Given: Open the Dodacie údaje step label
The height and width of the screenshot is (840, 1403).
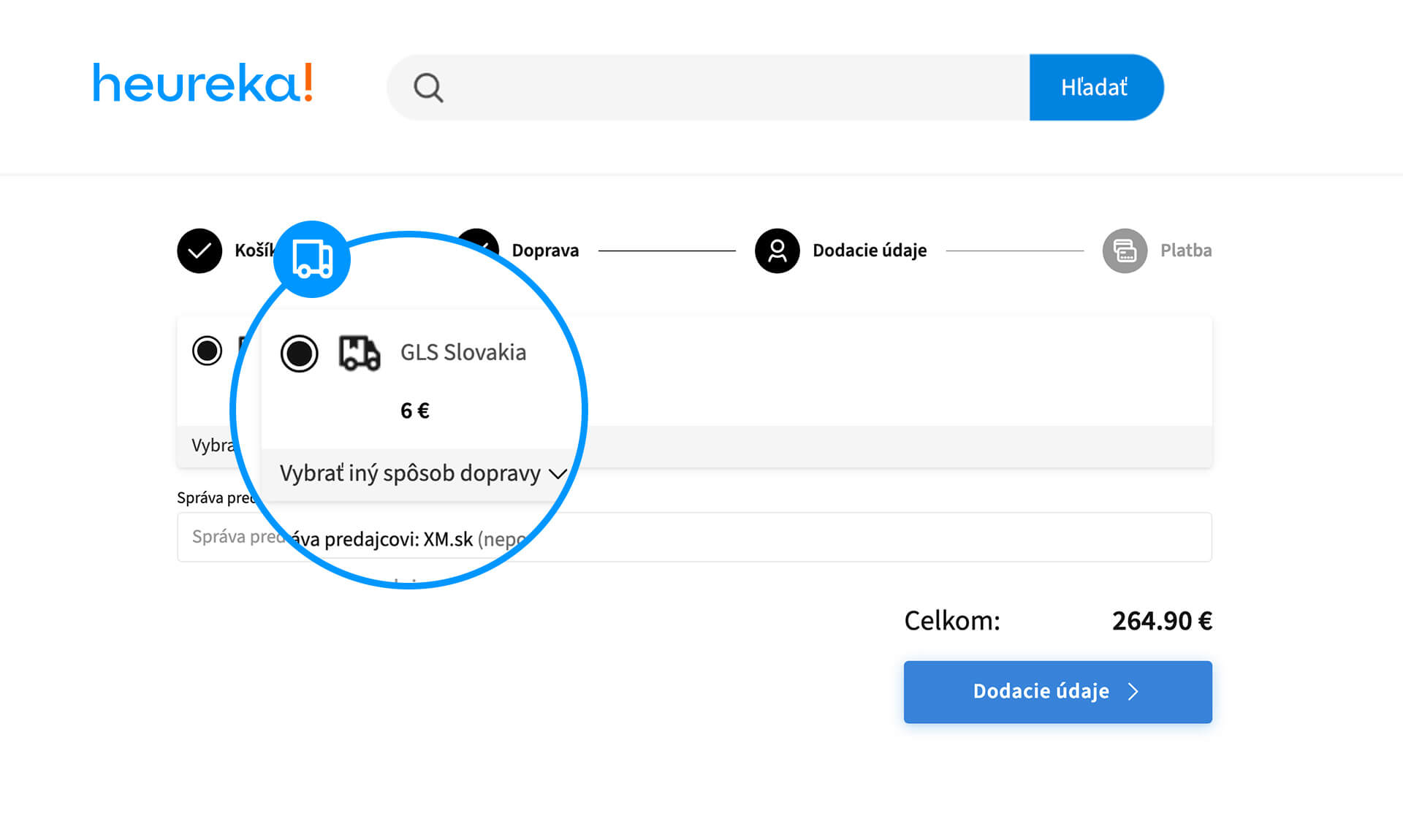Looking at the screenshot, I should tap(870, 251).
